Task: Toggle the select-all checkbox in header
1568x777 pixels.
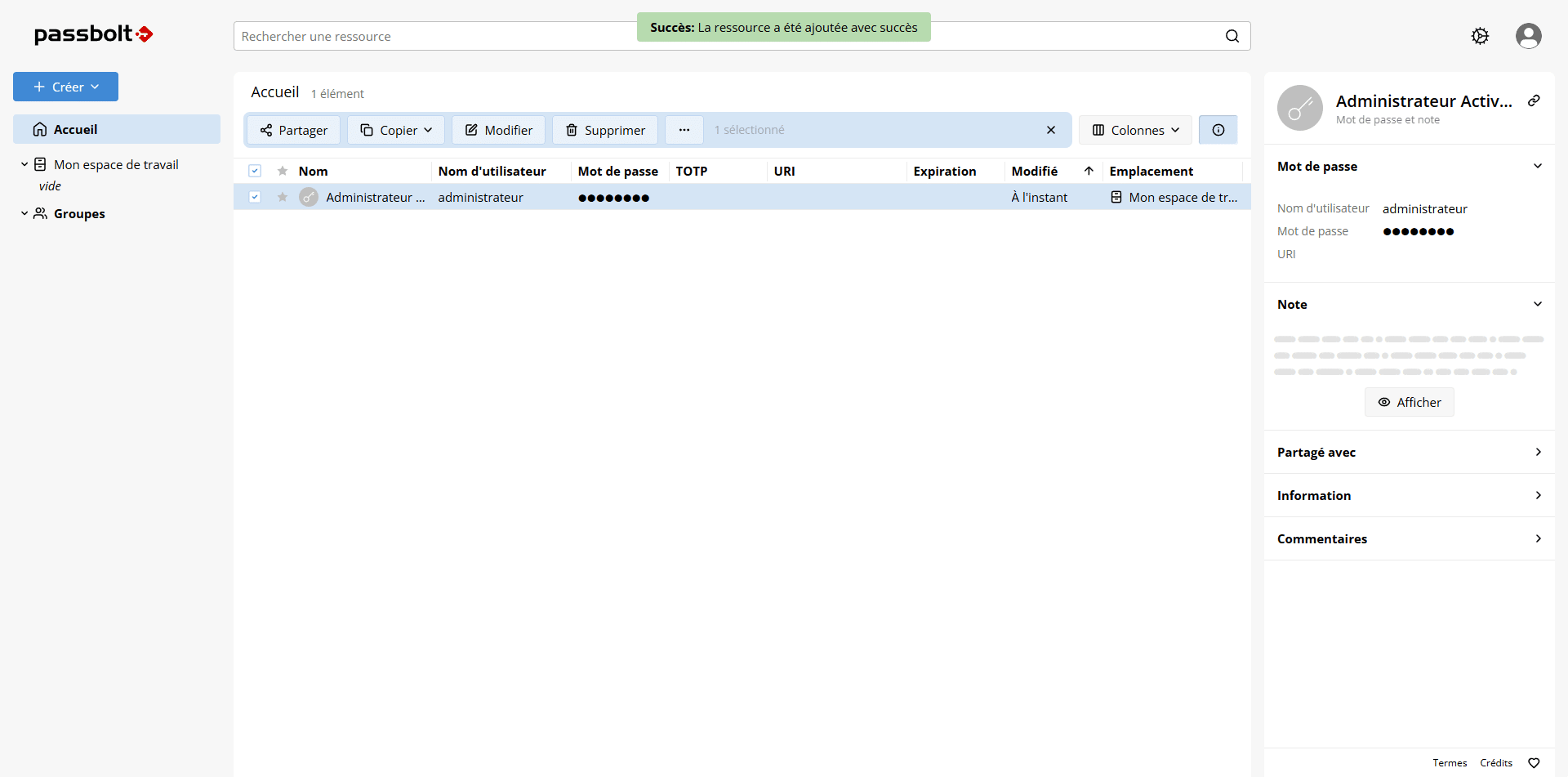Action: pyautogui.click(x=255, y=171)
